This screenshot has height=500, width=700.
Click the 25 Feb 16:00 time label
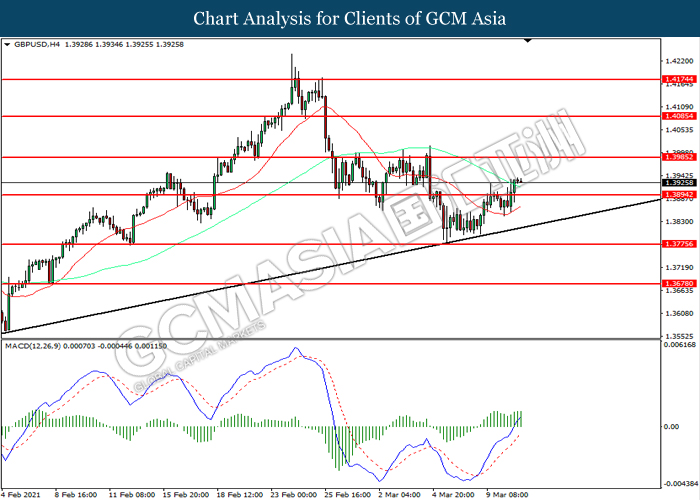348,495
